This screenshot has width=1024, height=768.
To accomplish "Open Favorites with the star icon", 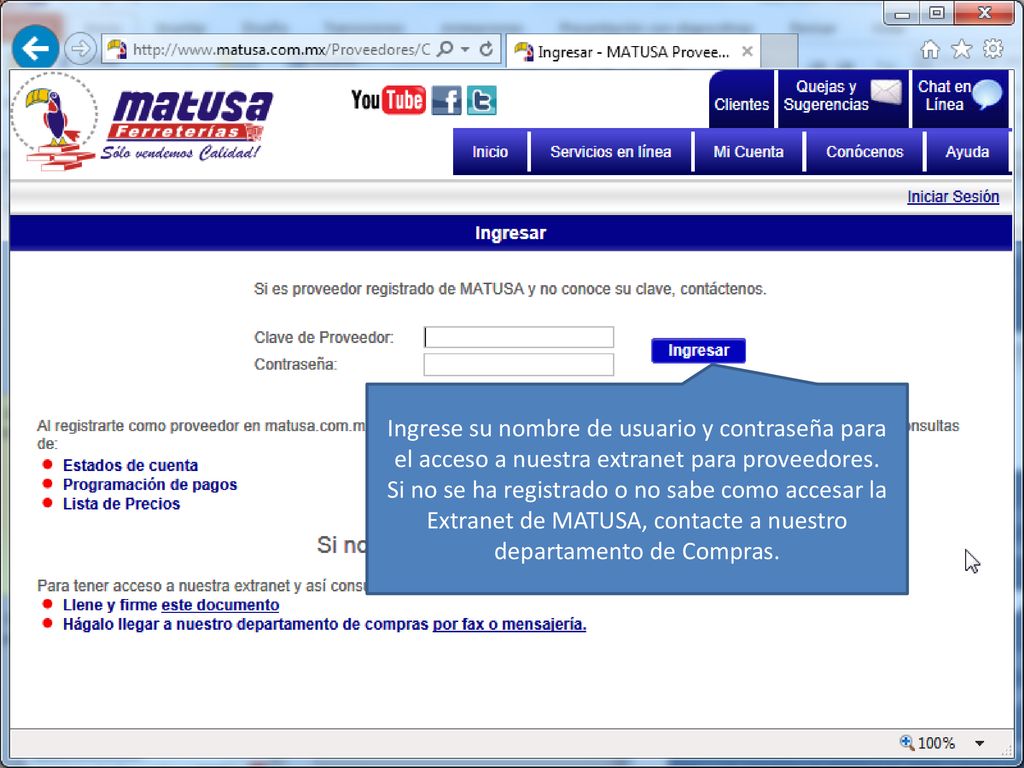I will click(x=961, y=49).
